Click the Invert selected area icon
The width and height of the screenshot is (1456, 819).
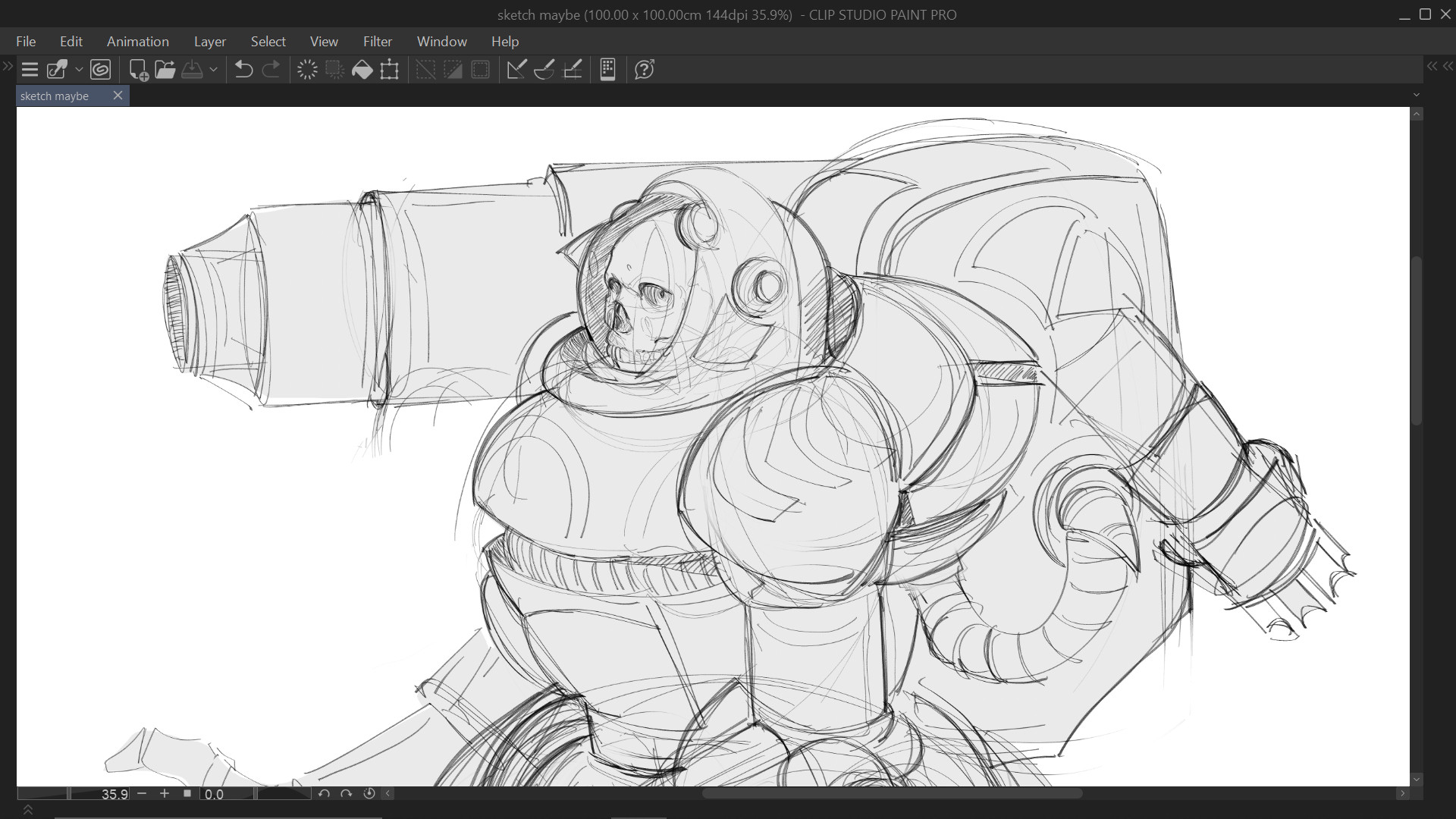coord(453,70)
